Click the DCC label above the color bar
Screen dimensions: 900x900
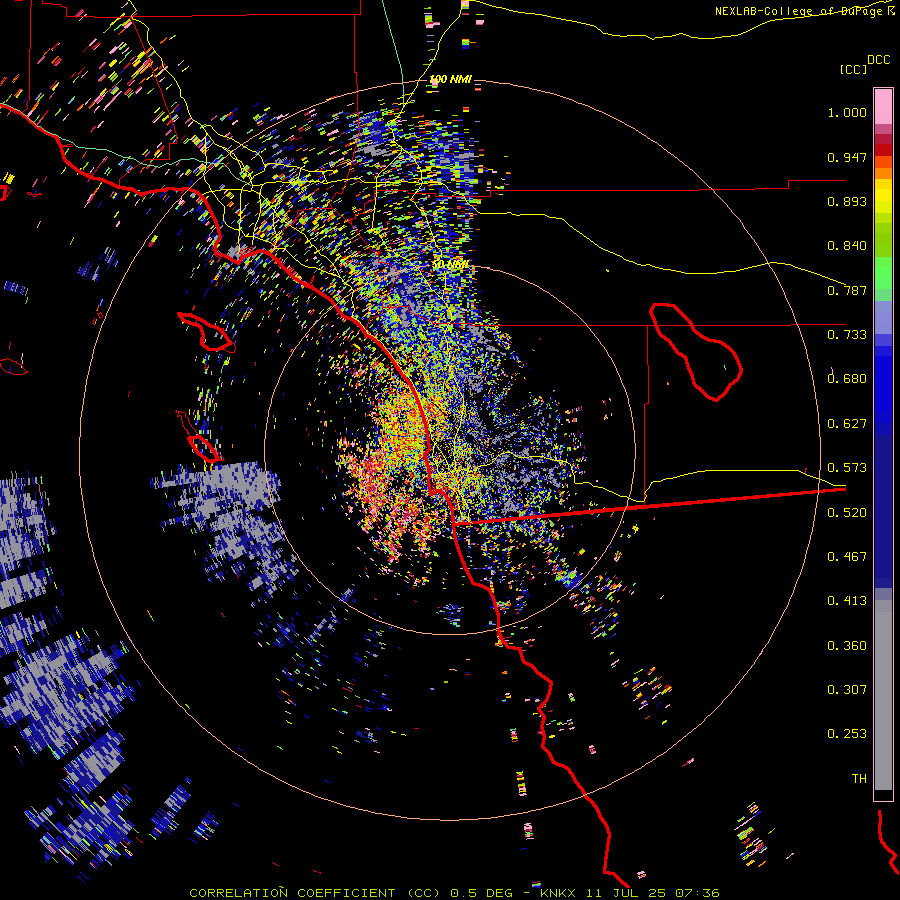[x=878, y=60]
